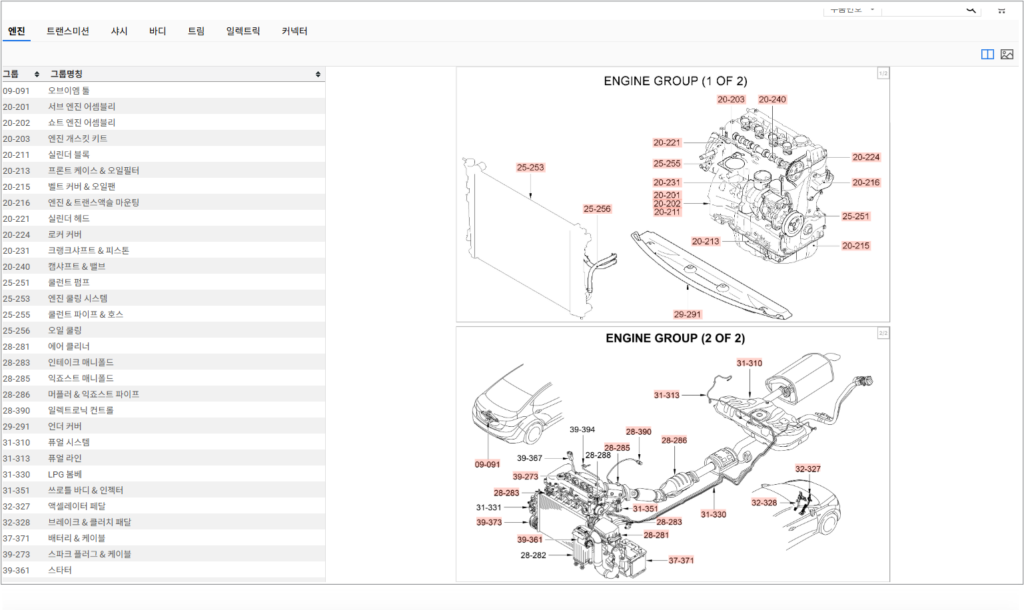Go to the 커넥터 tab
Image resolution: width=1024 pixels, height=610 pixels.
tap(295, 31)
